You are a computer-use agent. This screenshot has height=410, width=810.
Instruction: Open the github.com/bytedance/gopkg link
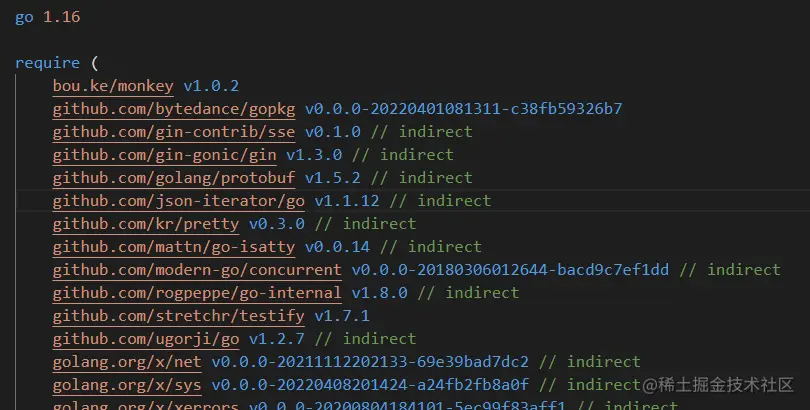tap(174, 109)
